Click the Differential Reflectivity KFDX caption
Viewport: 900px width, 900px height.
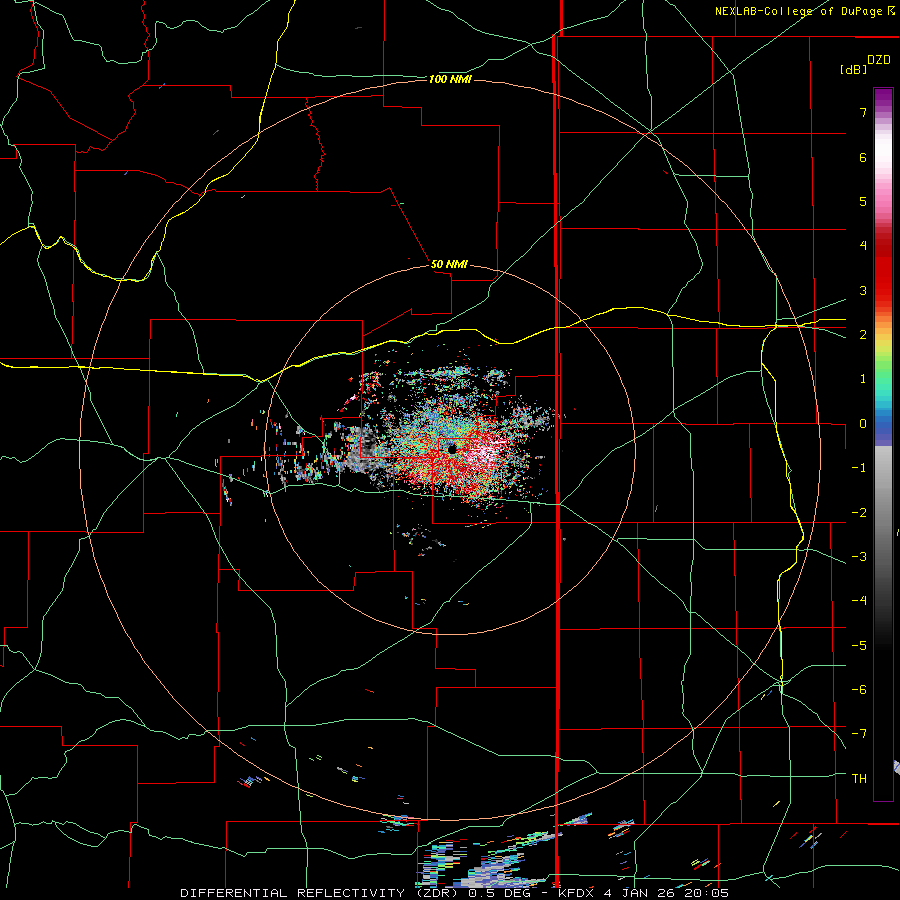455,893
